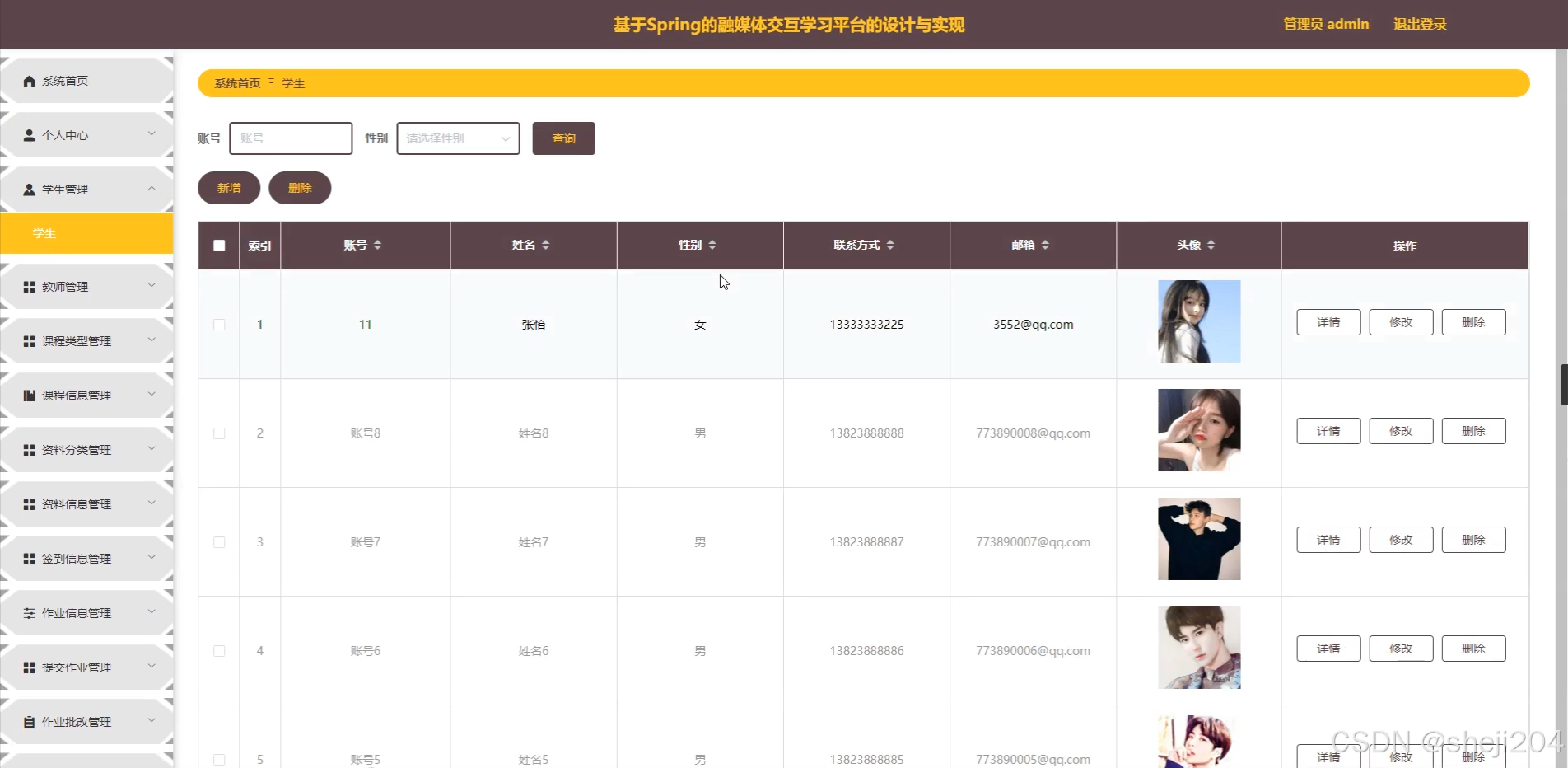This screenshot has height=768, width=1568.
Task: Sort table by the 账号 column arrows
Action: point(378,244)
